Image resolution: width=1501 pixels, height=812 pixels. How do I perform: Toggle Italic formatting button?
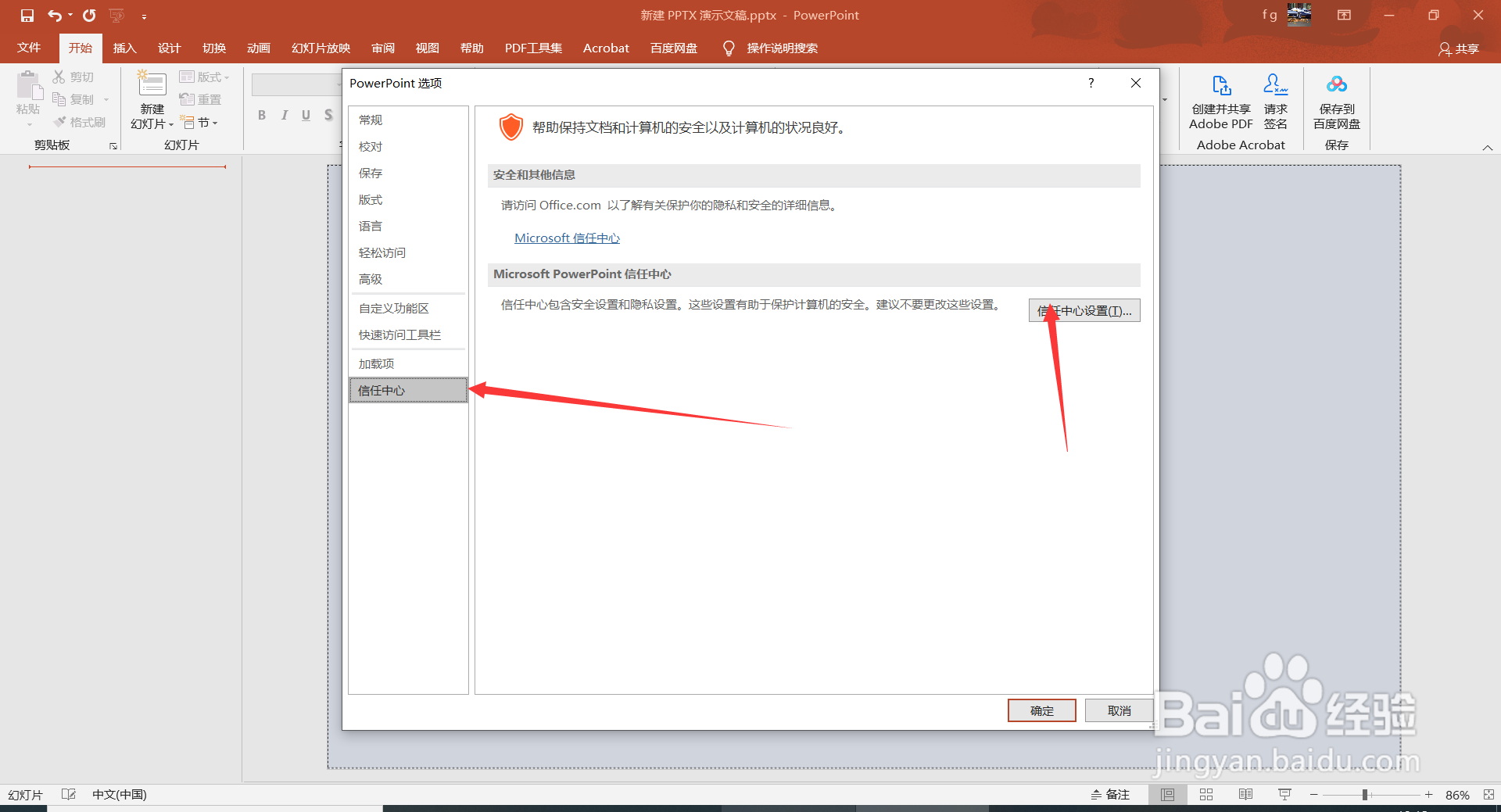[x=284, y=116]
